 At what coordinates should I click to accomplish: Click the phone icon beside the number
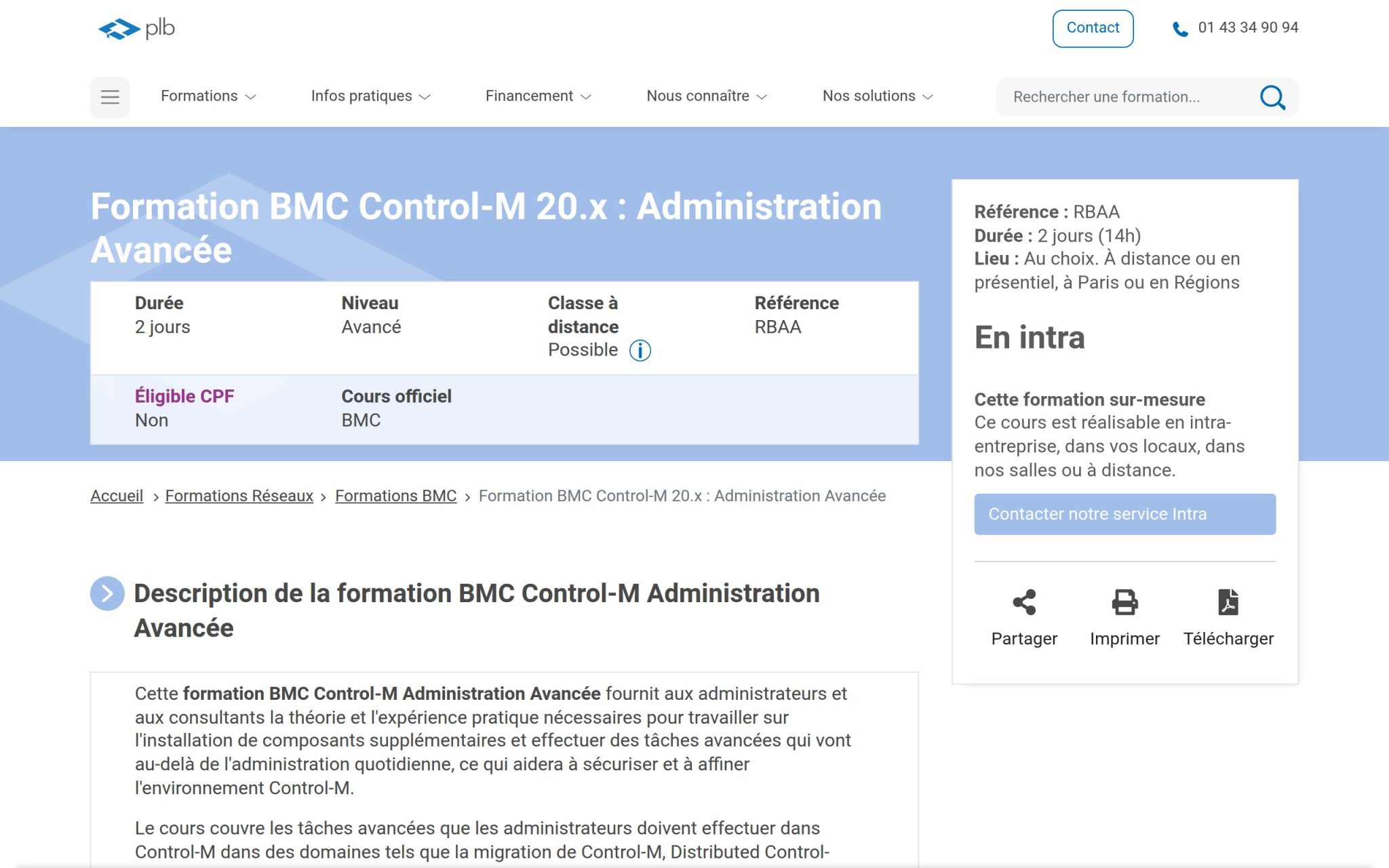point(1180,29)
